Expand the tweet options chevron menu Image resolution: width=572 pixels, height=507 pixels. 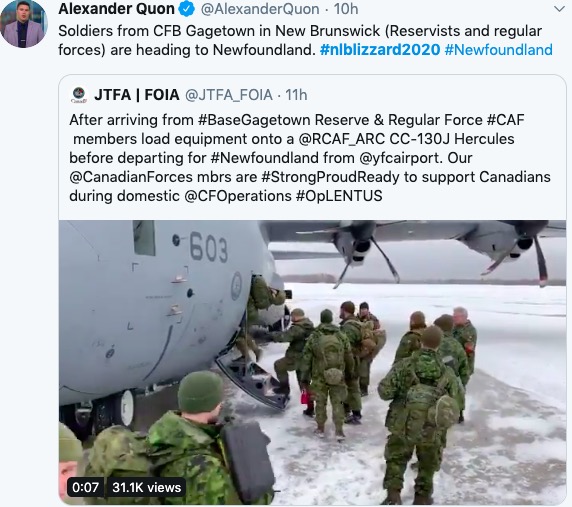click(559, 9)
